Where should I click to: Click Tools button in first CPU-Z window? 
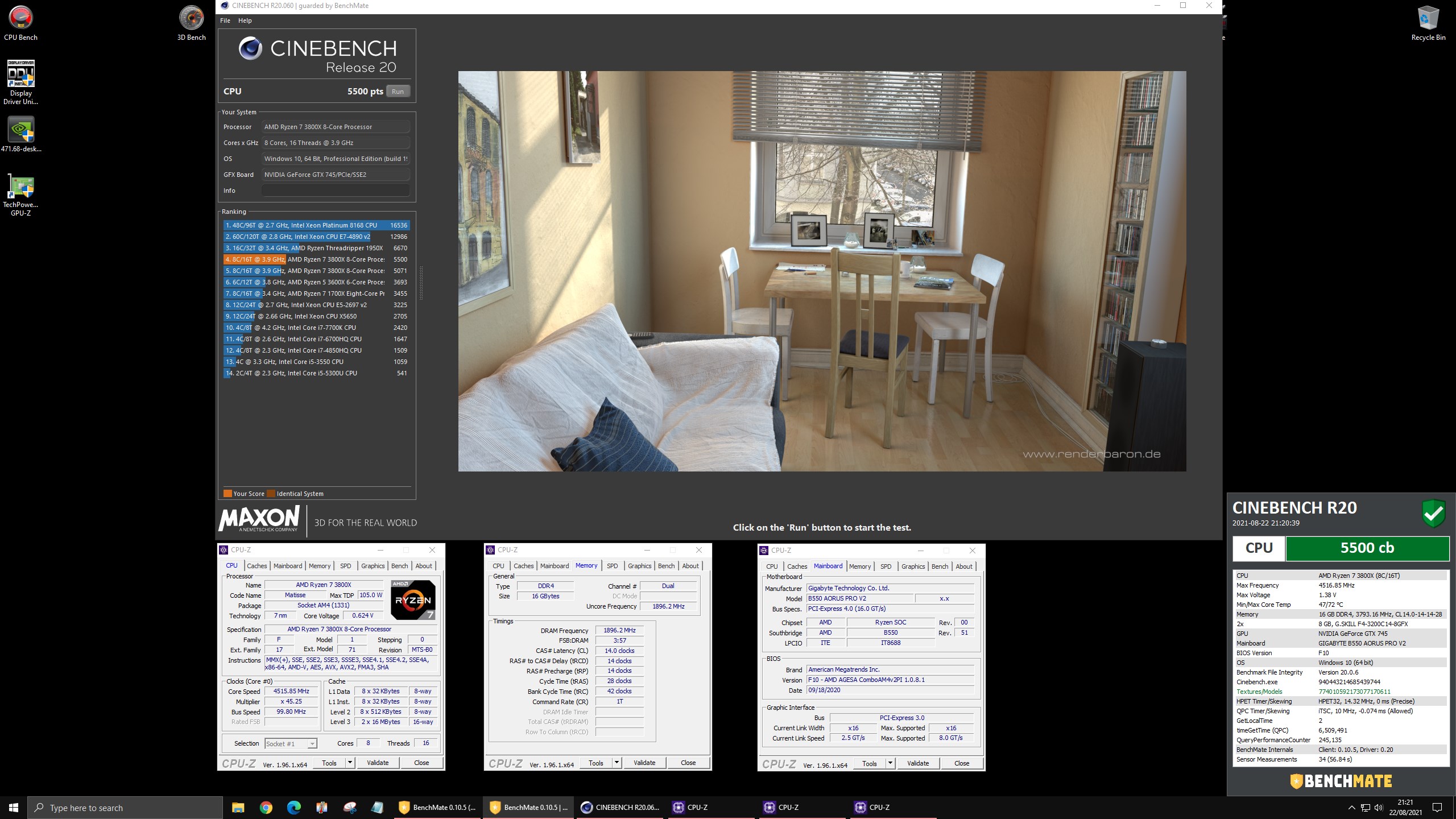point(329,763)
